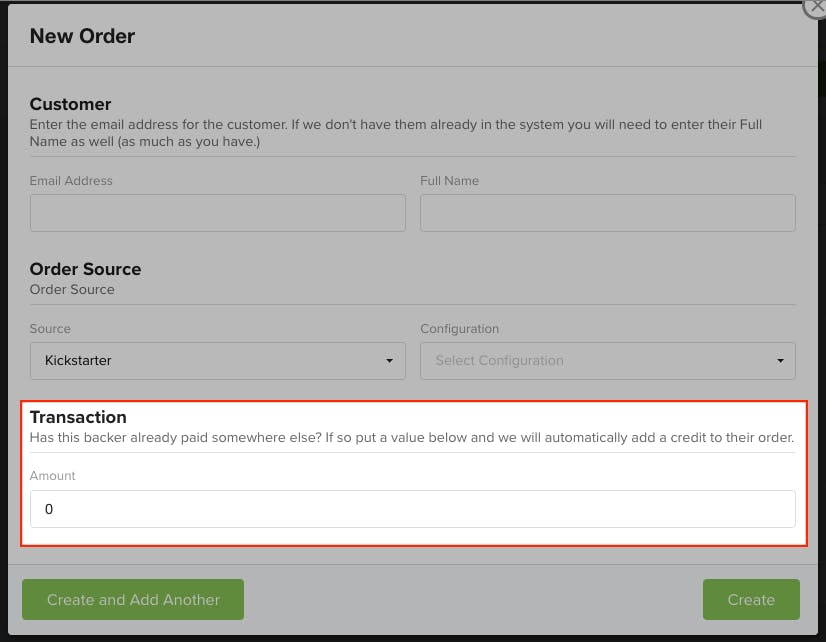The width and height of the screenshot is (826, 642).
Task: Open the Source dropdown showing Kickstarter
Action: (218, 361)
